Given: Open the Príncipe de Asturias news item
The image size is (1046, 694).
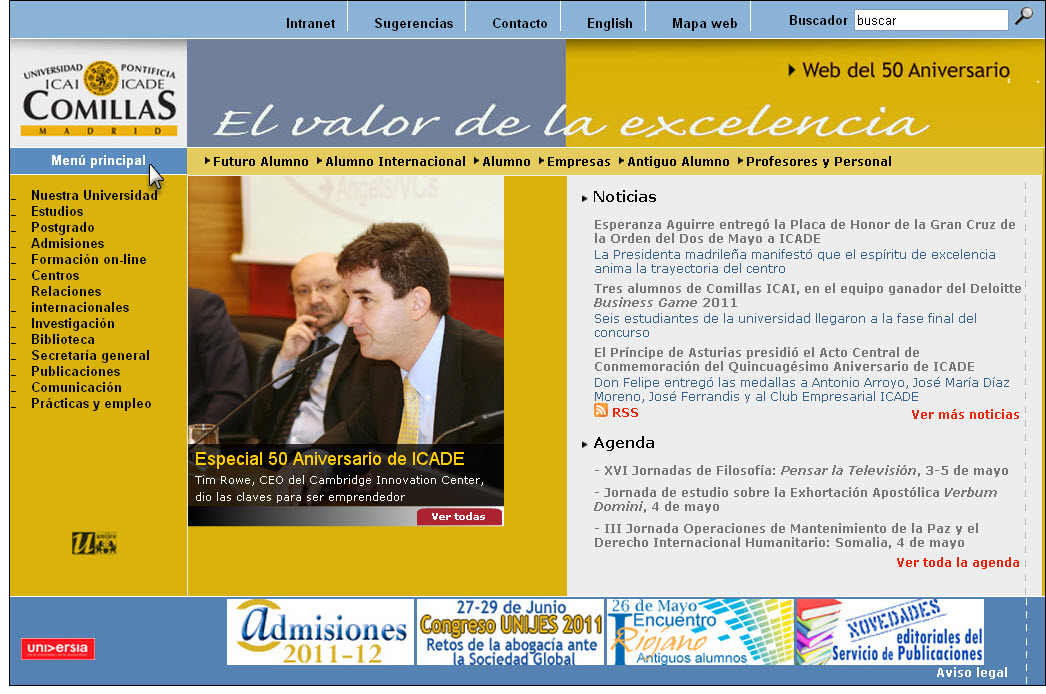Looking at the screenshot, I should (x=784, y=360).
